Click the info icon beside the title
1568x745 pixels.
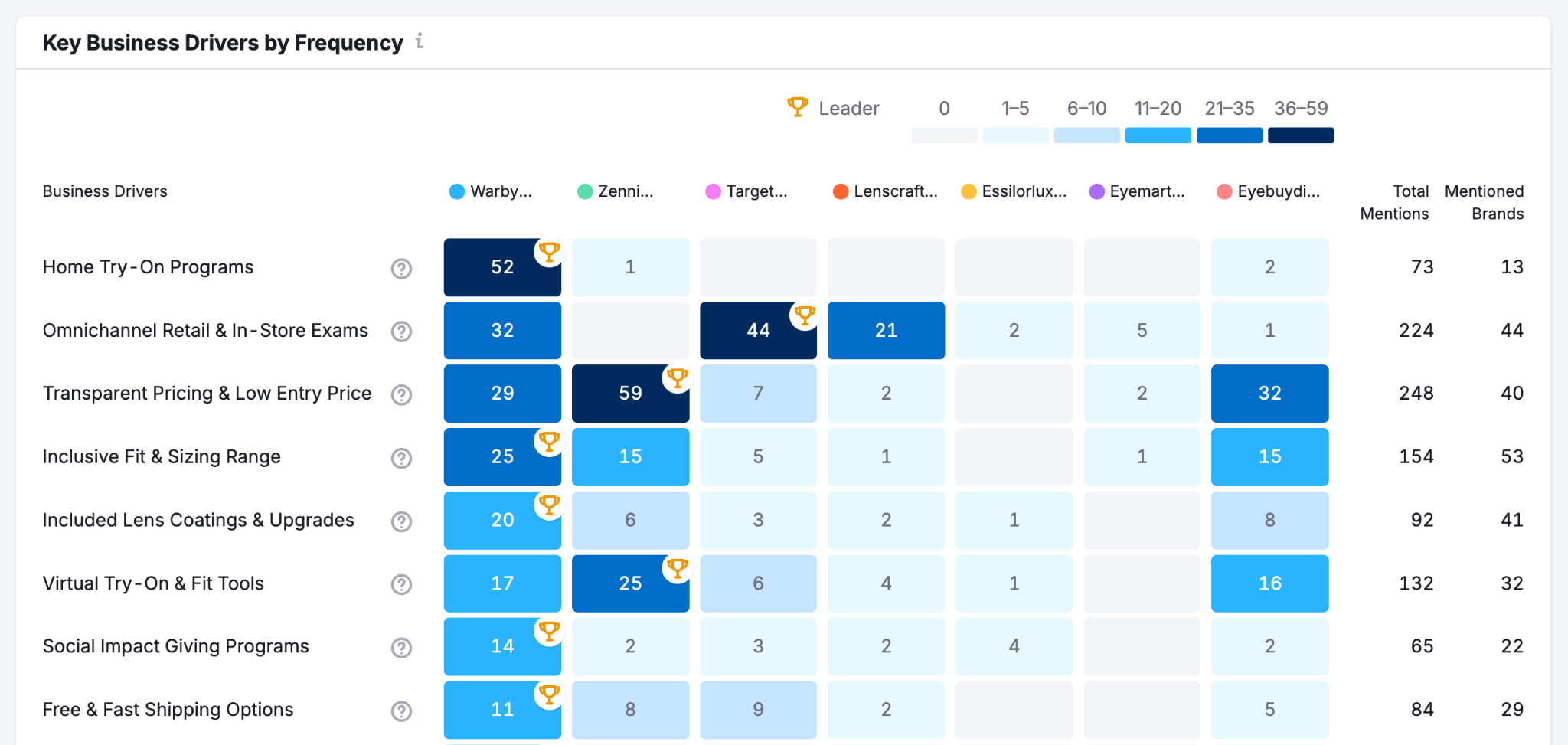(x=420, y=41)
